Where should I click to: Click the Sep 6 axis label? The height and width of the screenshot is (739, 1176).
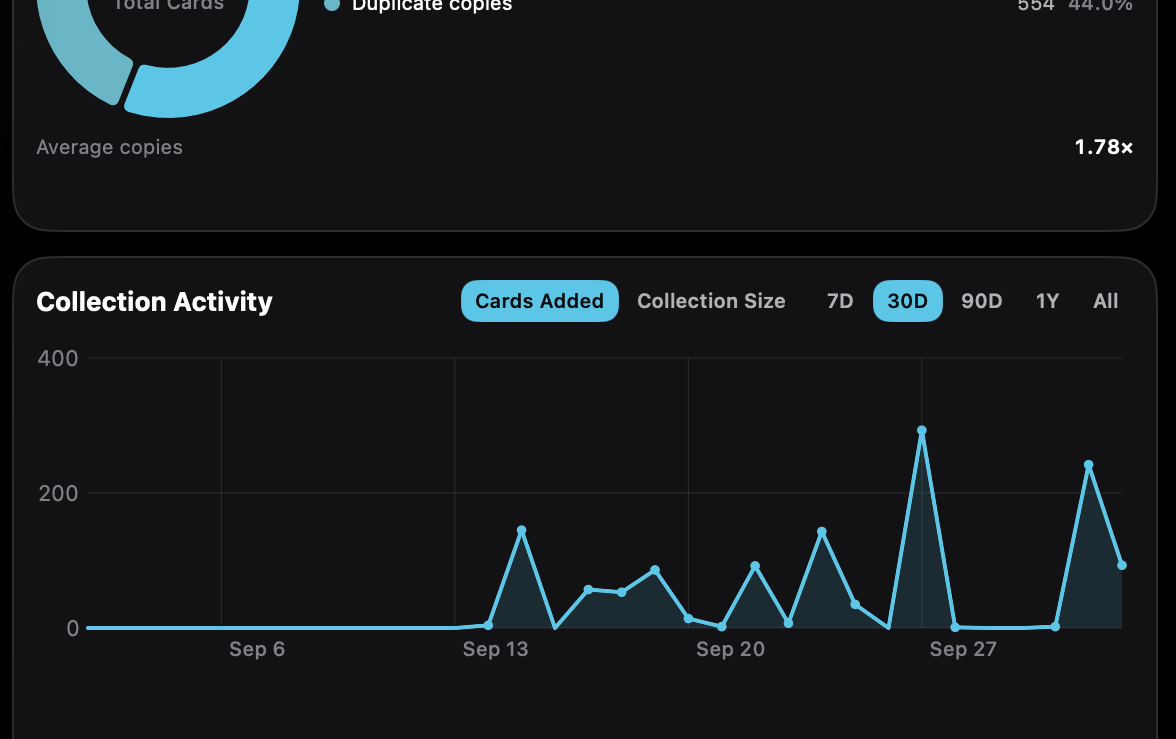pyautogui.click(x=257, y=649)
